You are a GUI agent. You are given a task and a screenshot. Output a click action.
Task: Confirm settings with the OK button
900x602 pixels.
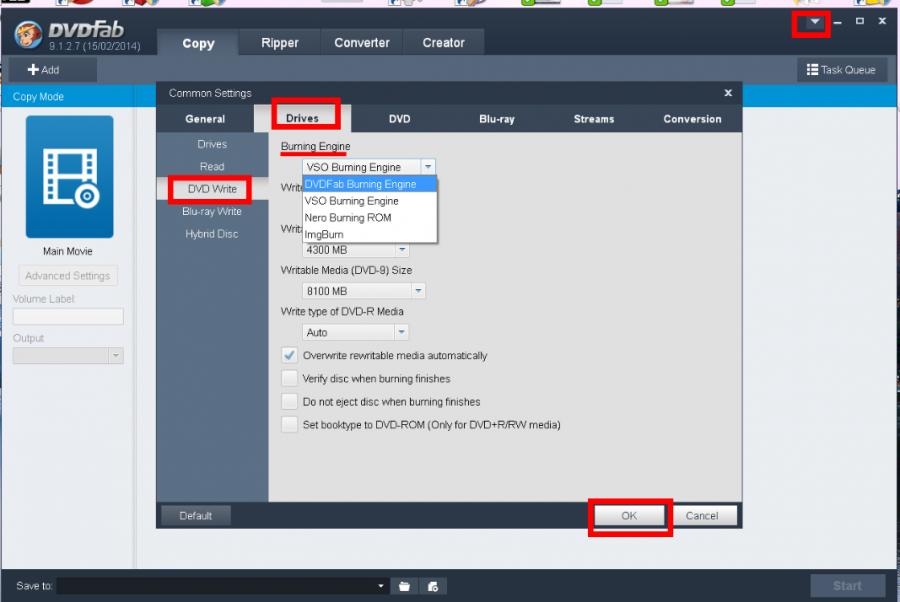tap(629, 515)
